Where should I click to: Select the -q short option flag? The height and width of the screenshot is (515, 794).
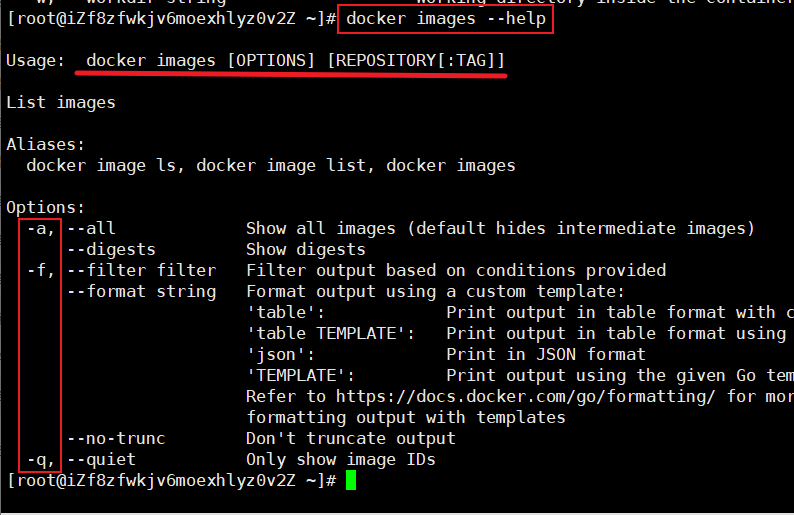point(41,460)
